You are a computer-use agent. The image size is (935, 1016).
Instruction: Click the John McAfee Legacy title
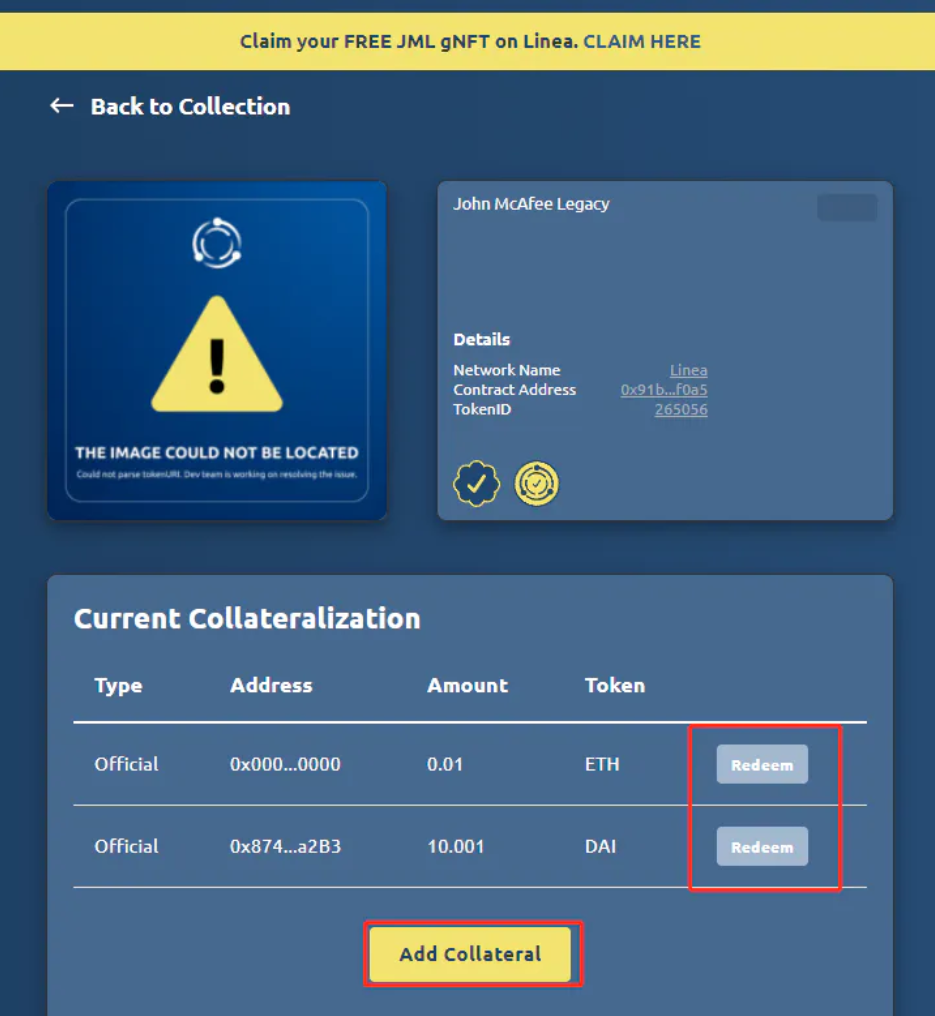pos(531,204)
